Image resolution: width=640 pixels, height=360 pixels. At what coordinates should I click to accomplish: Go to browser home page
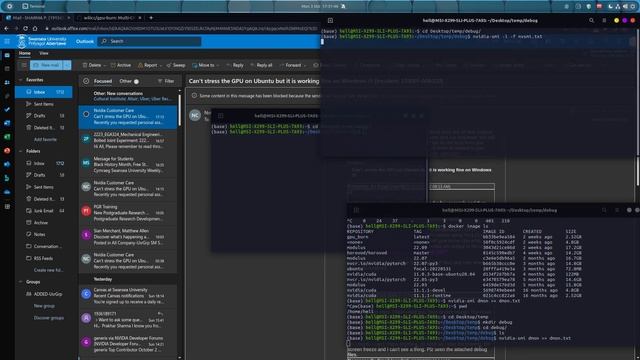coord(35,29)
